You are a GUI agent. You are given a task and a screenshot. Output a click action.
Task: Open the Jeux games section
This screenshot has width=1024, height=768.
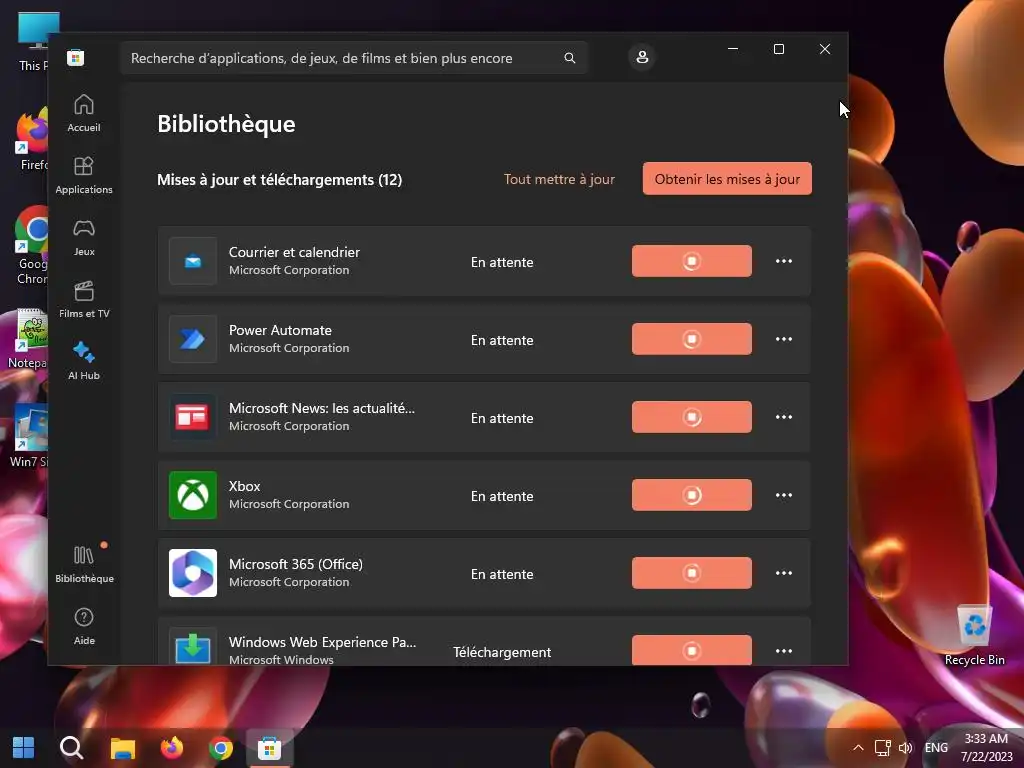click(x=84, y=237)
